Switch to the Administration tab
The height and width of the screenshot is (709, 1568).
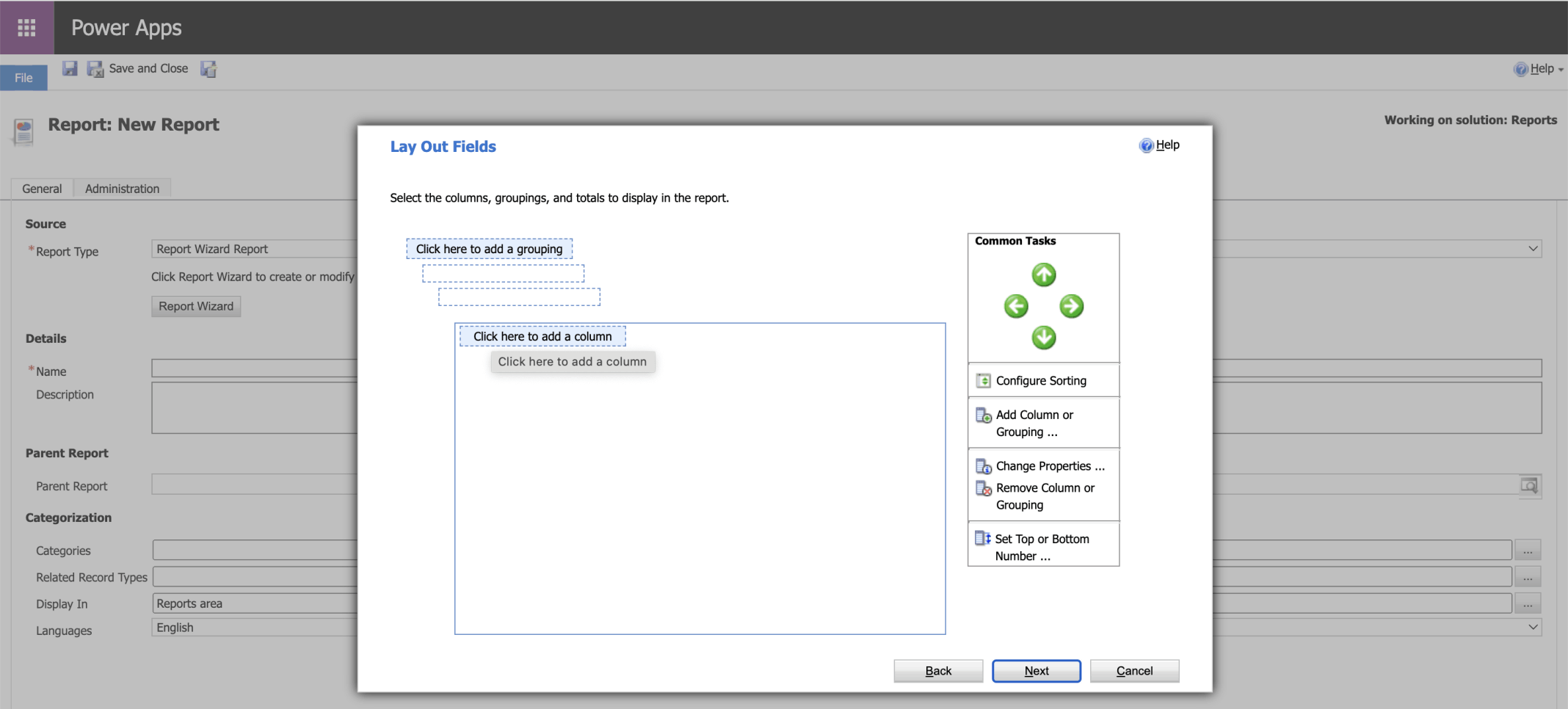point(122,189)
